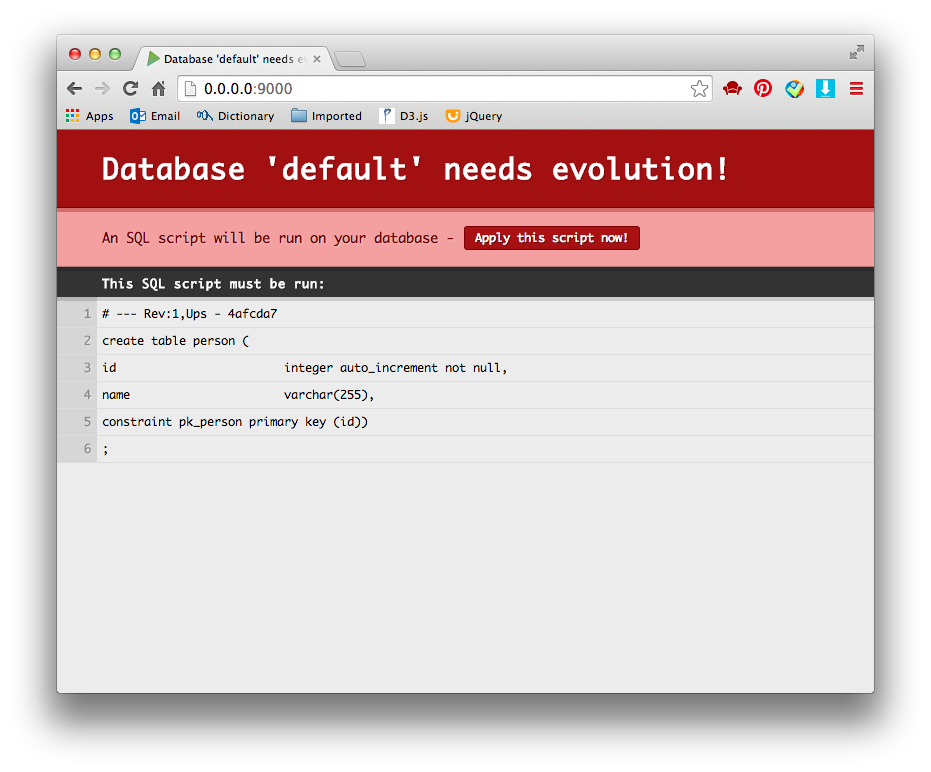Open the blue download arrow extension
This screenshot has width=931, height=772.
825,88
